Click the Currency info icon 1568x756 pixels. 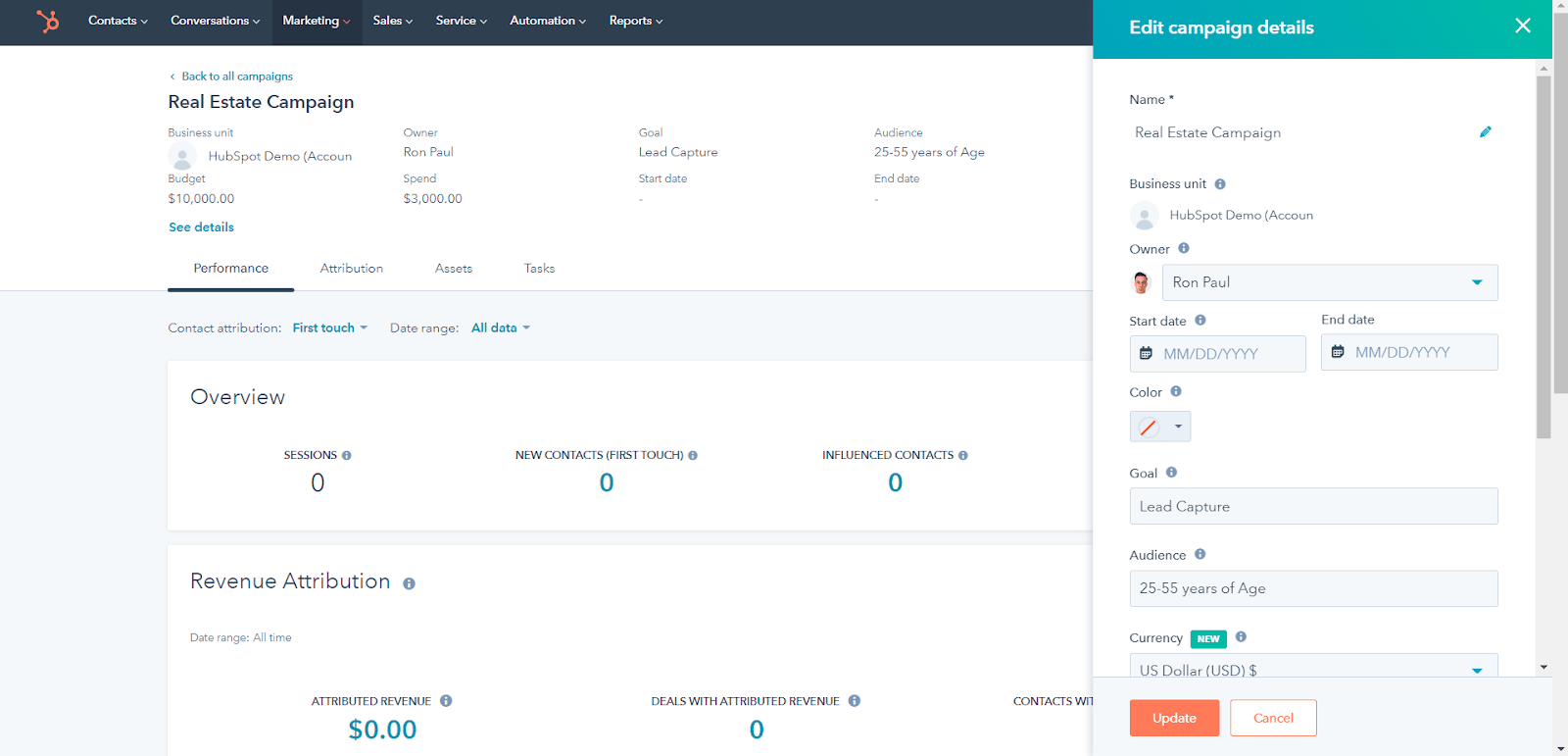click(x=1241, y=637)
